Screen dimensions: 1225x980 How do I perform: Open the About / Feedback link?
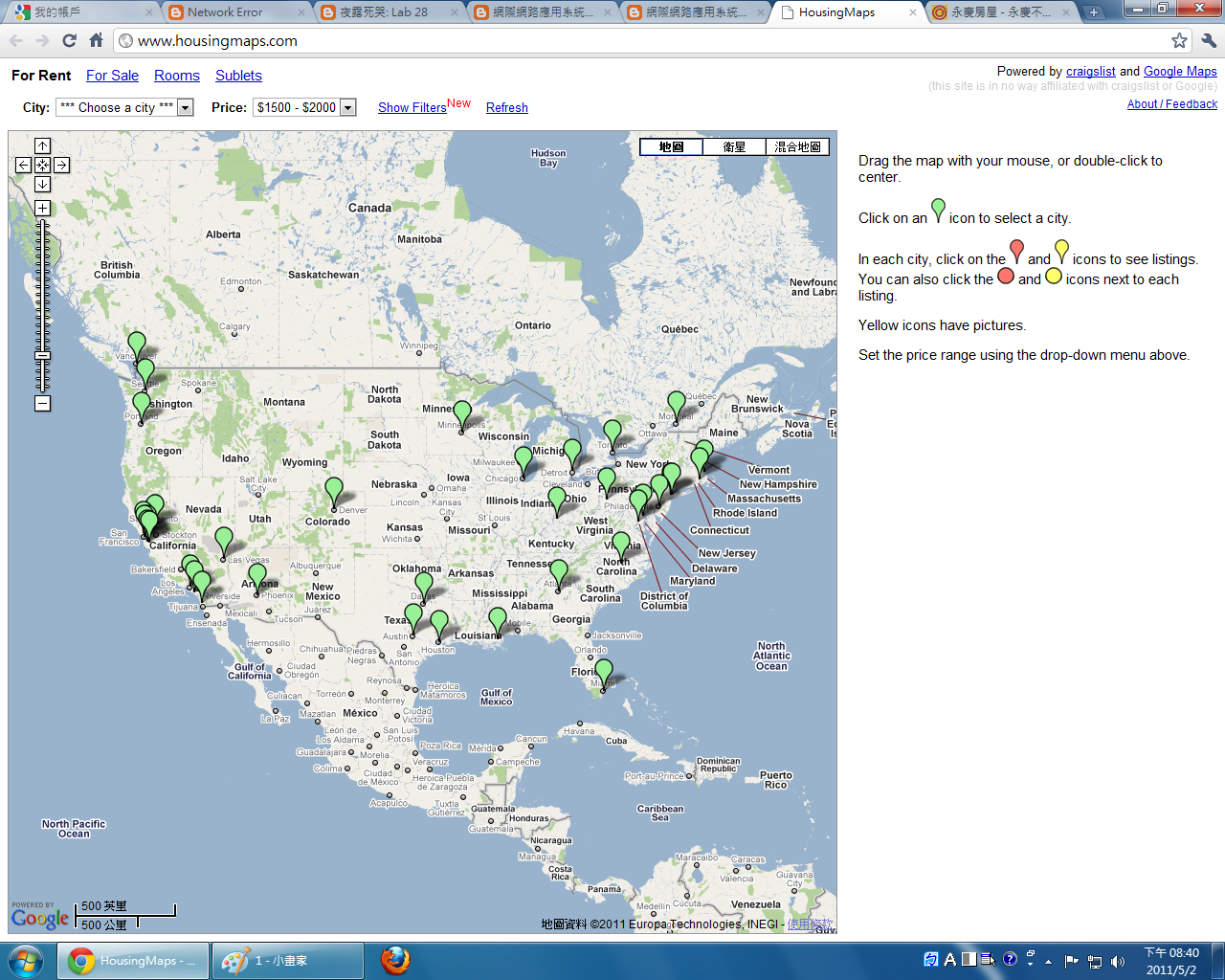pos(1172,104)
